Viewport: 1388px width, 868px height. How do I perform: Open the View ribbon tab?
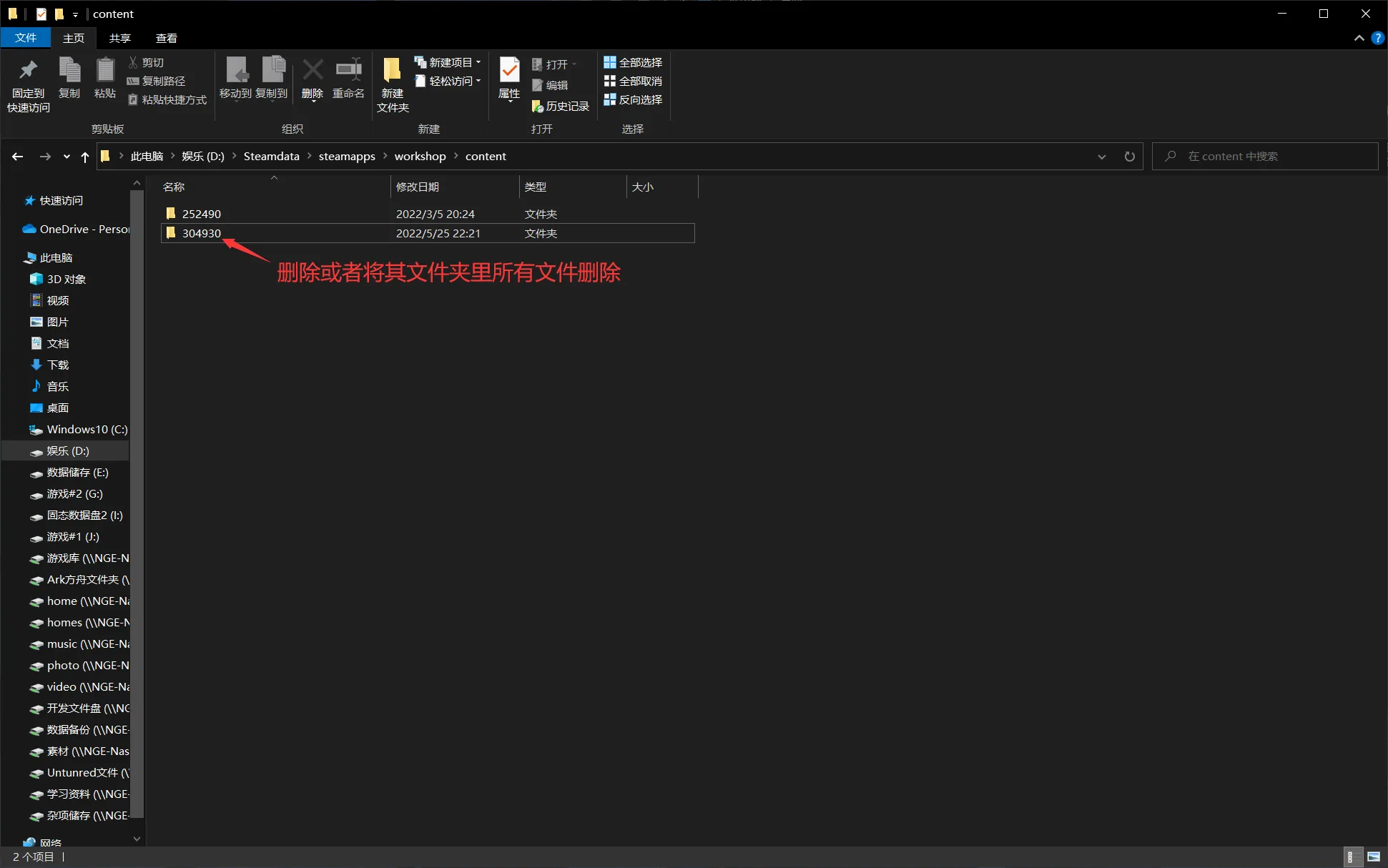[x=166, y=38]
